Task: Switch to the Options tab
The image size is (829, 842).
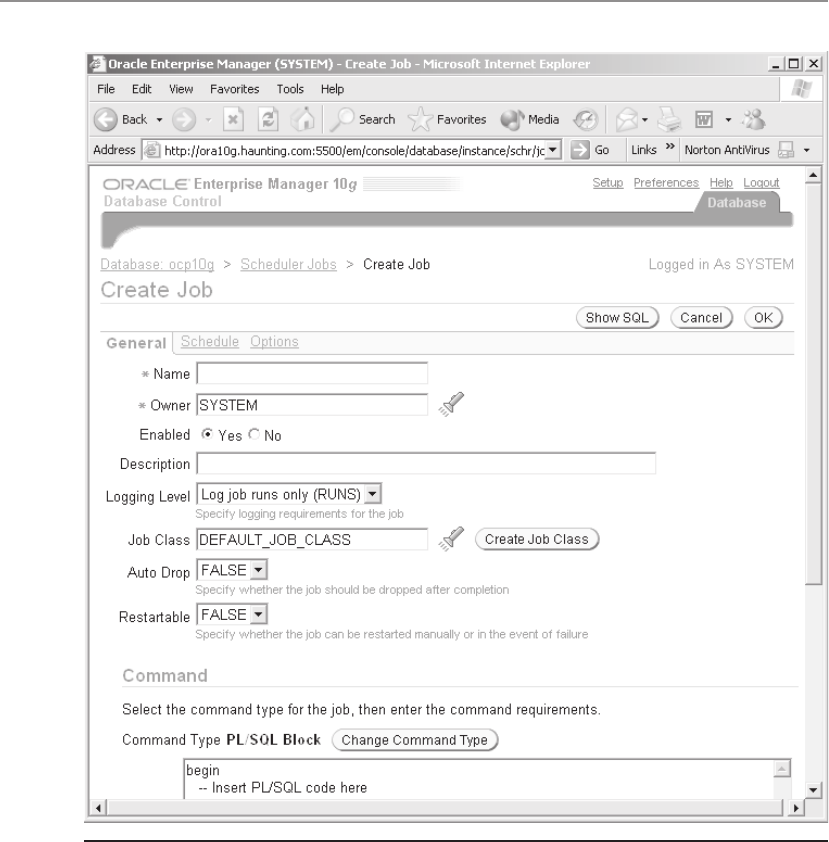Action: coord(274,342)
